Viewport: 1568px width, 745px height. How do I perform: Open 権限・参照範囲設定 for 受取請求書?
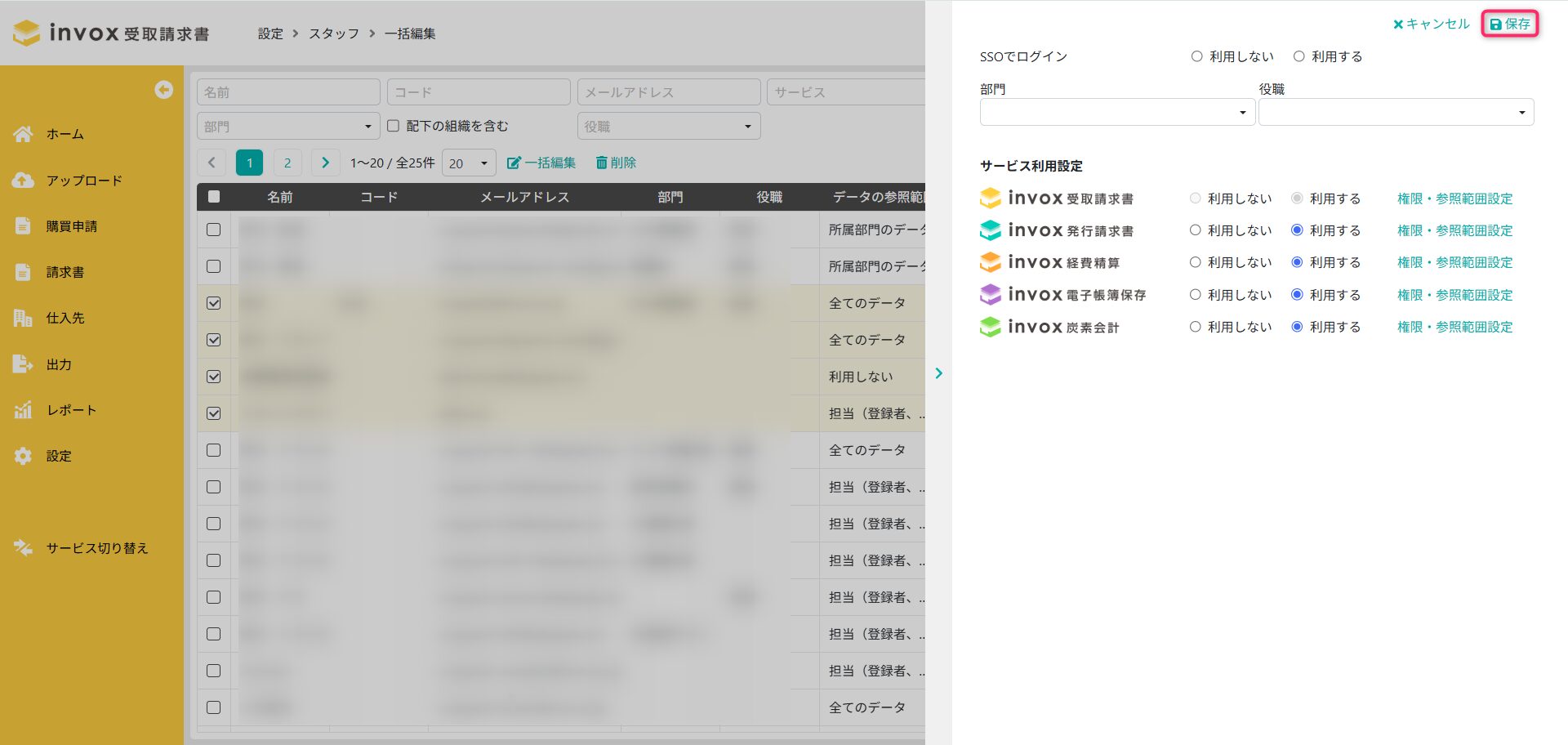[x=1454, y=199]
